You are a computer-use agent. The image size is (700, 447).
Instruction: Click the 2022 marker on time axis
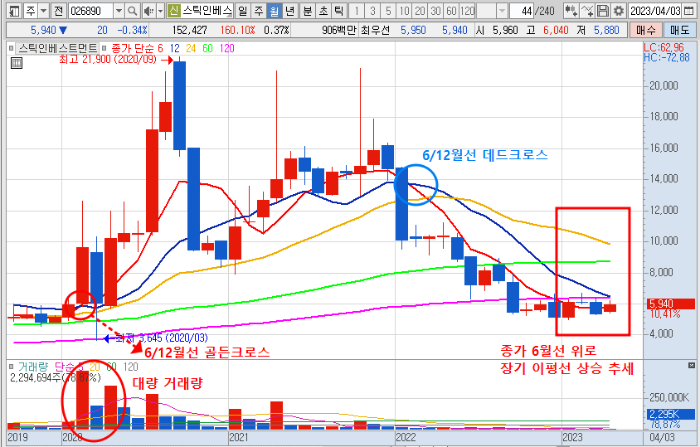coord(406,437)
